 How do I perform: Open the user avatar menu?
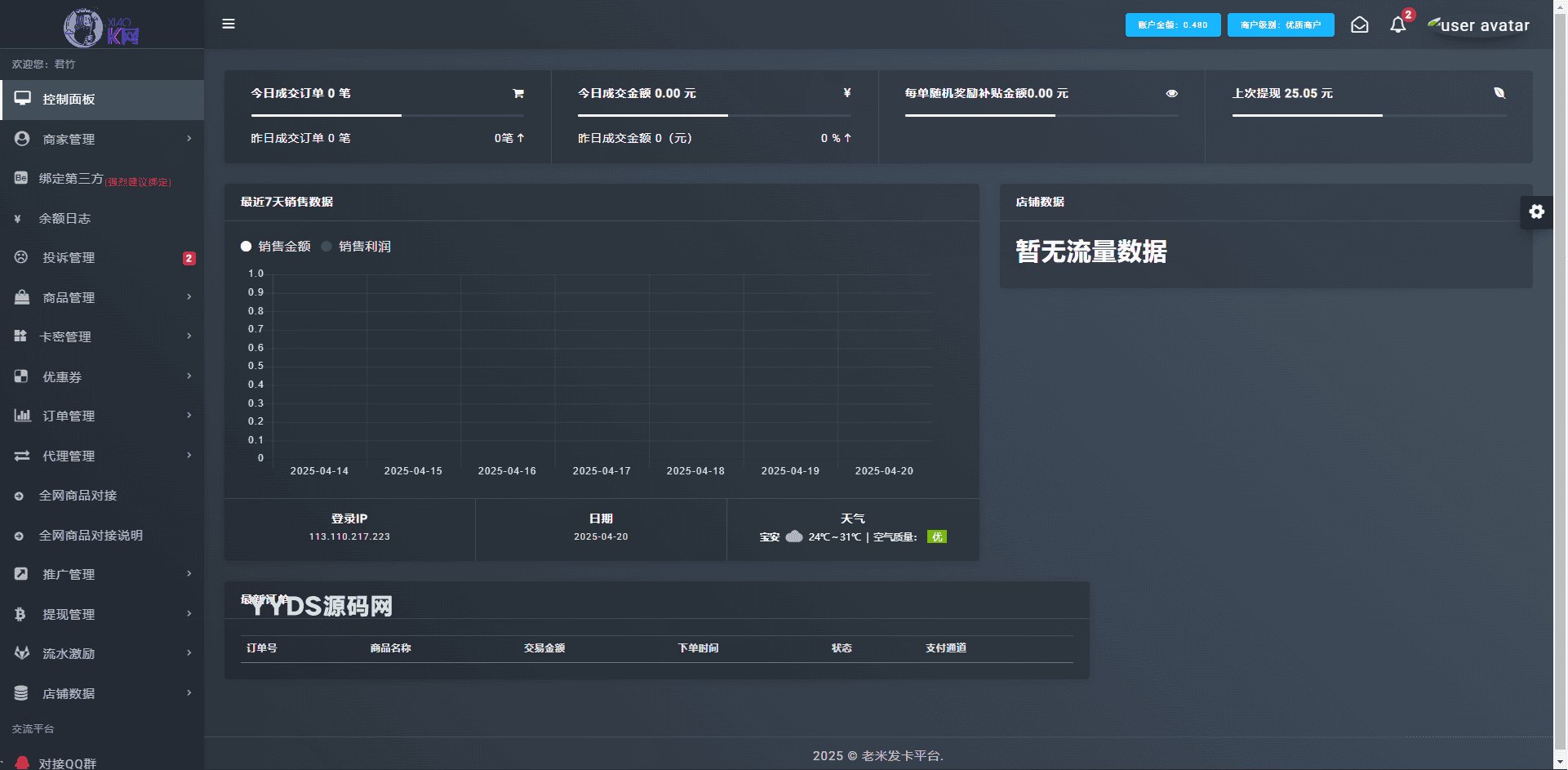(x=1478, y=25)
